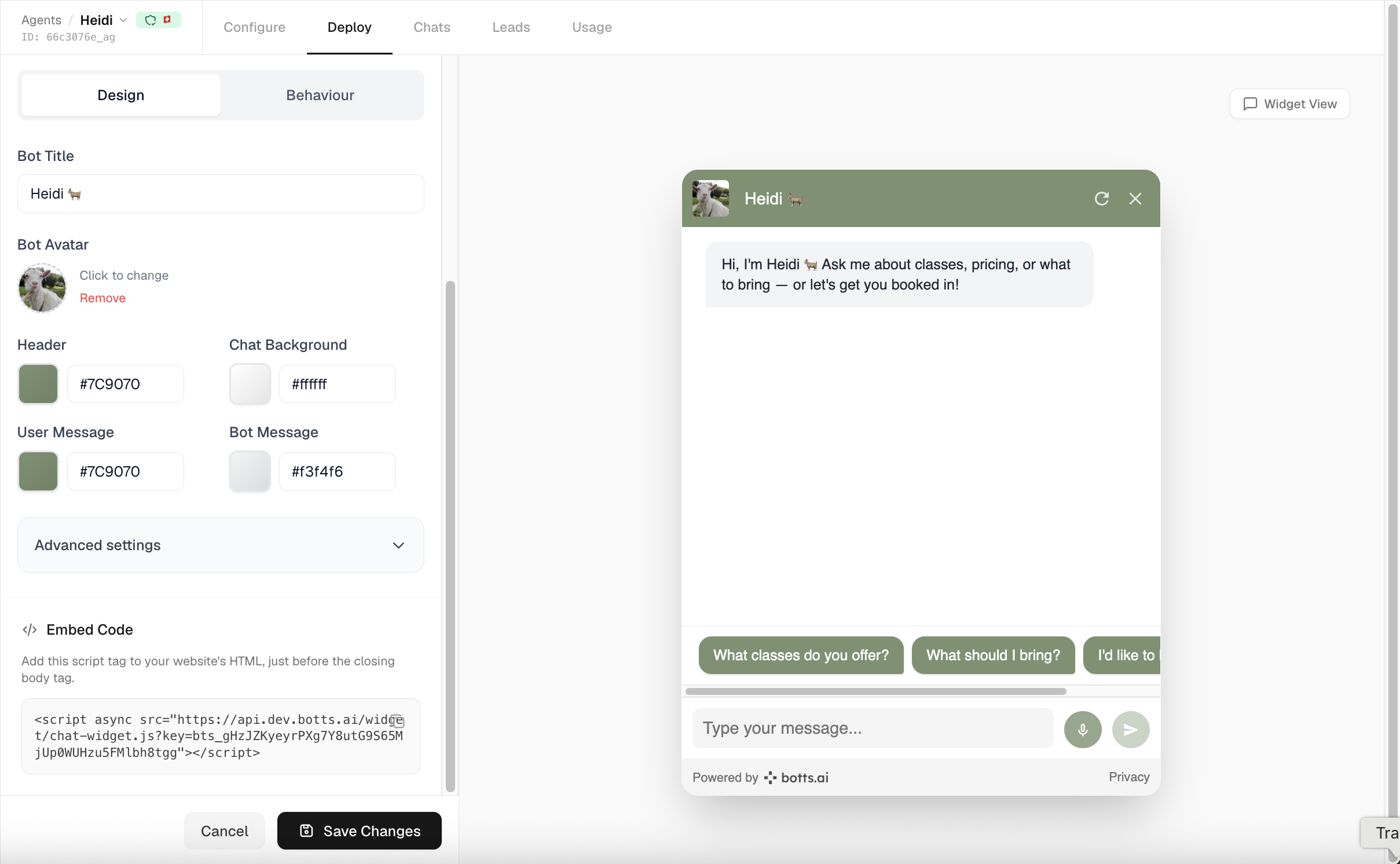
Task: Expand the Advanced settings section
Action: click(x=221, y=545)
